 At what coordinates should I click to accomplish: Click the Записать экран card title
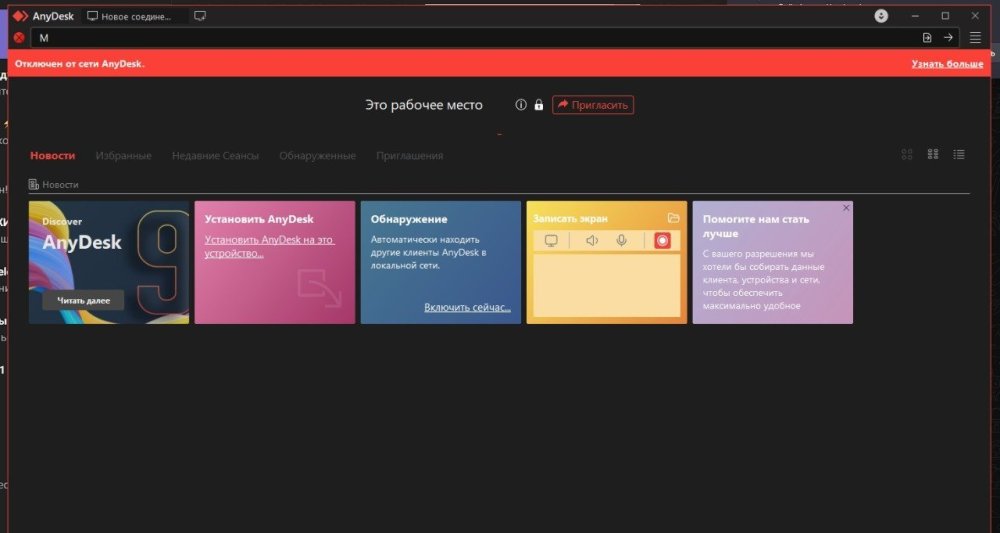click(570, 219)
